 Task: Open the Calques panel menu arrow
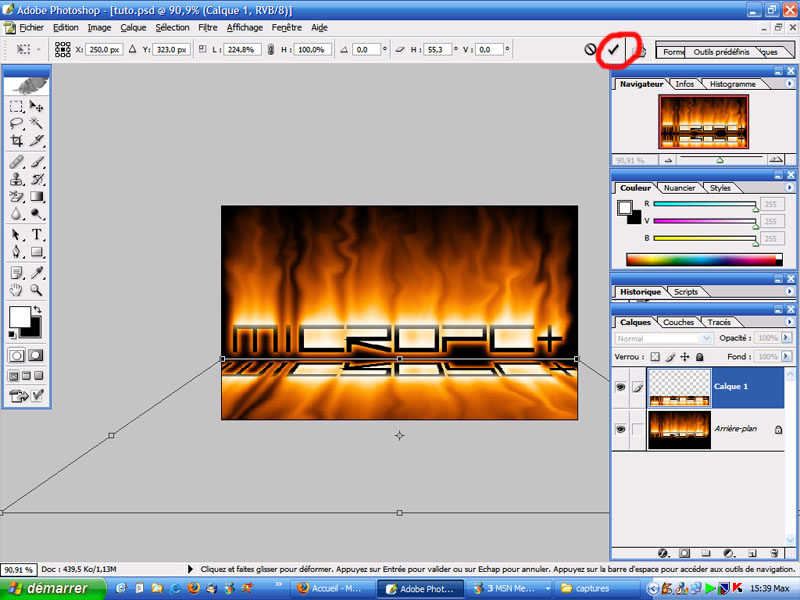point(789,322)
